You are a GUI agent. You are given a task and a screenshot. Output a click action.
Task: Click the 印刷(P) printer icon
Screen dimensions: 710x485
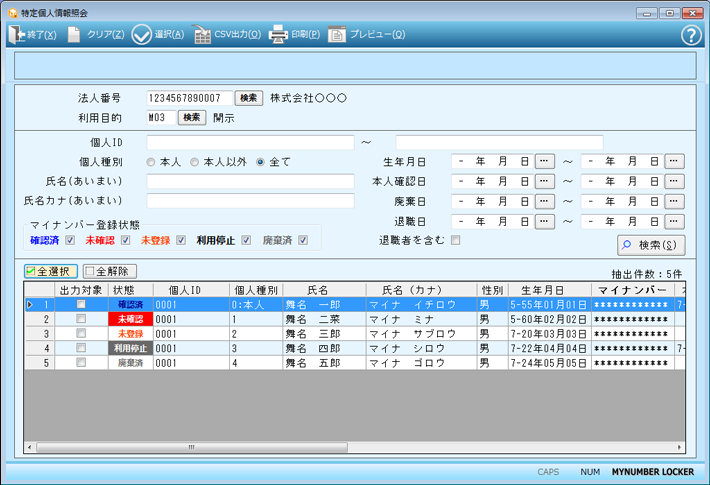click(x=278, y=35)
